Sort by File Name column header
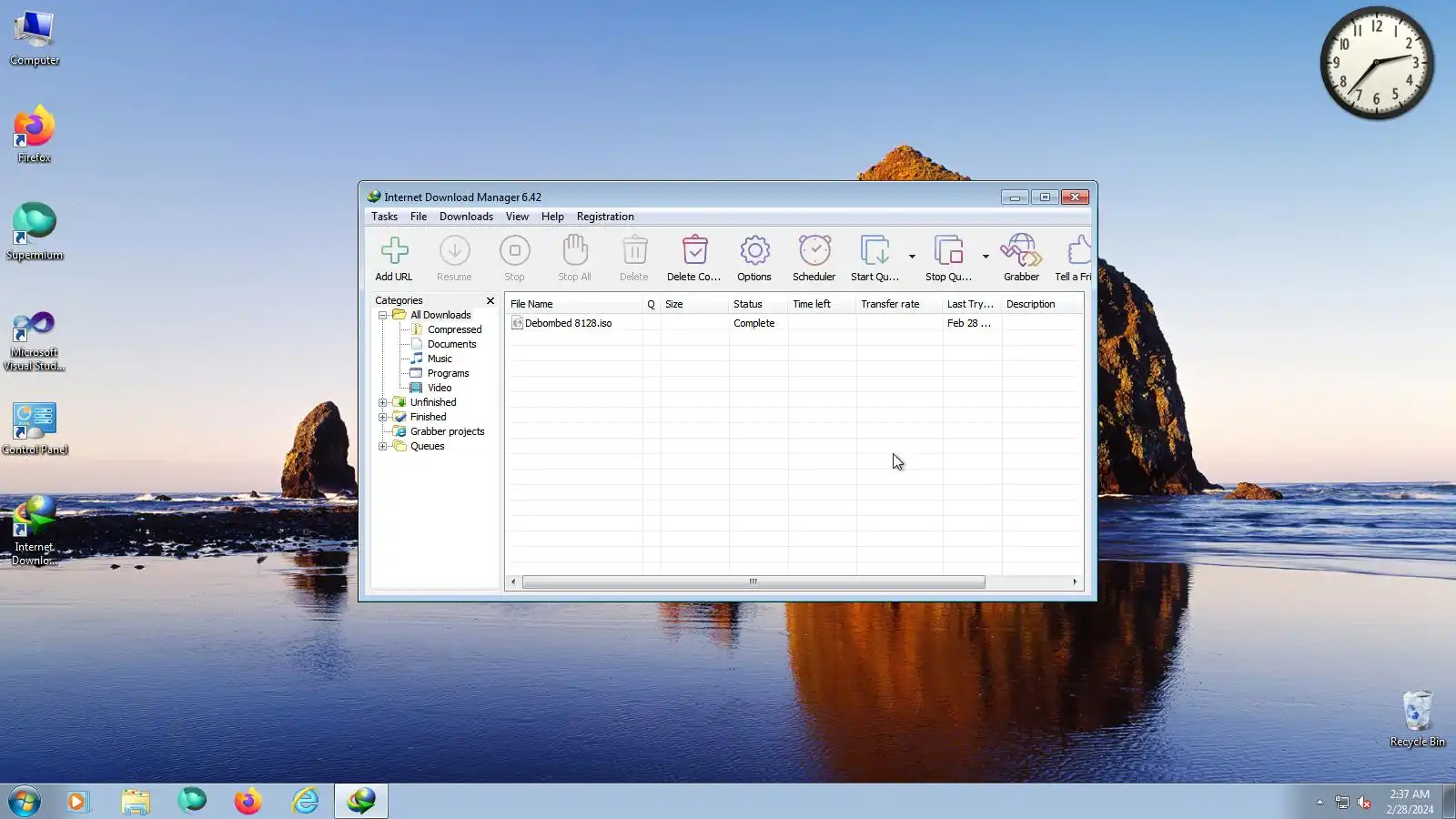 (574, 304)
